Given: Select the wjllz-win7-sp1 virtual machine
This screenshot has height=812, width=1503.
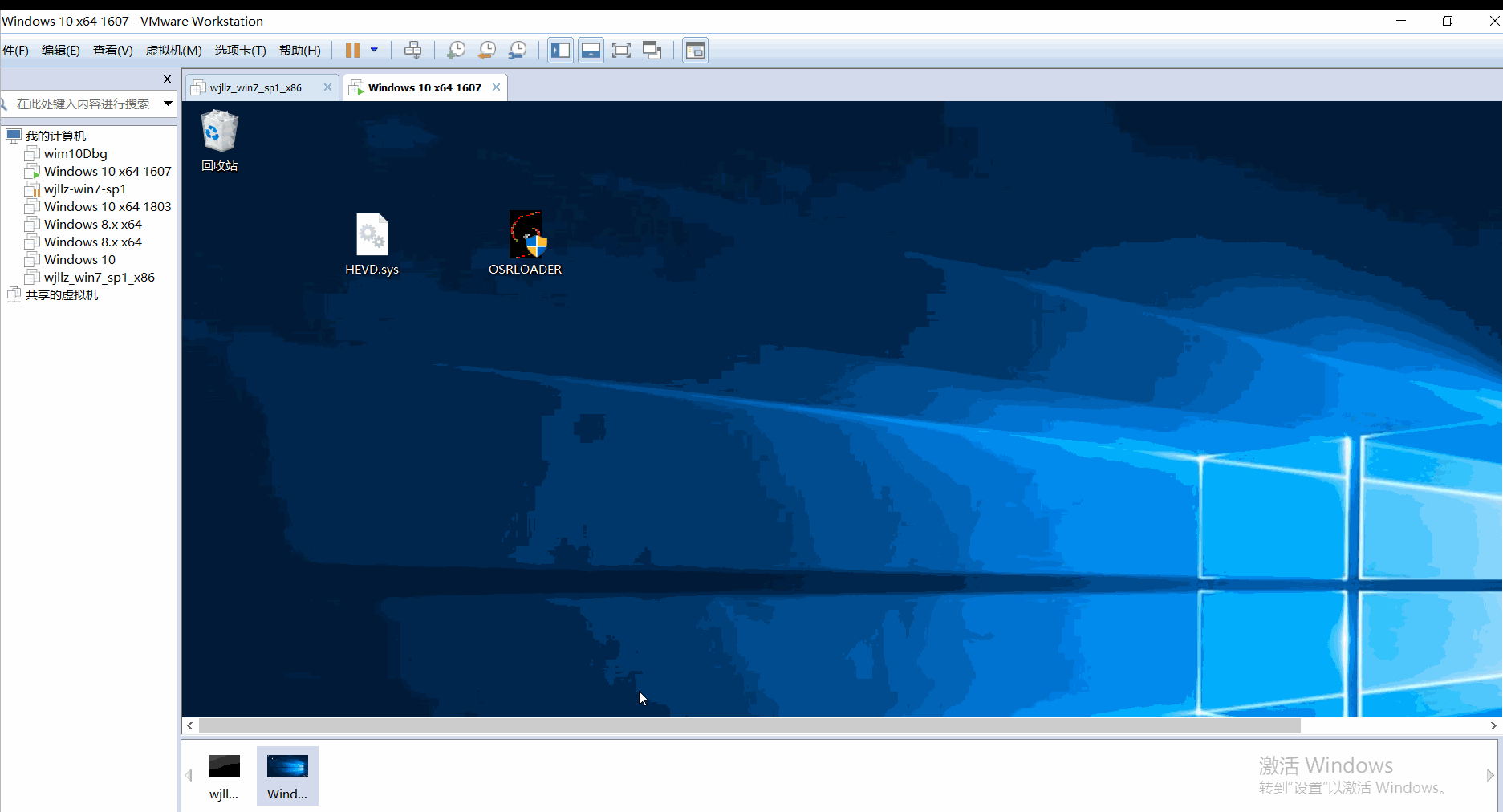Looking at the screenshot, I should coord(85,189).
